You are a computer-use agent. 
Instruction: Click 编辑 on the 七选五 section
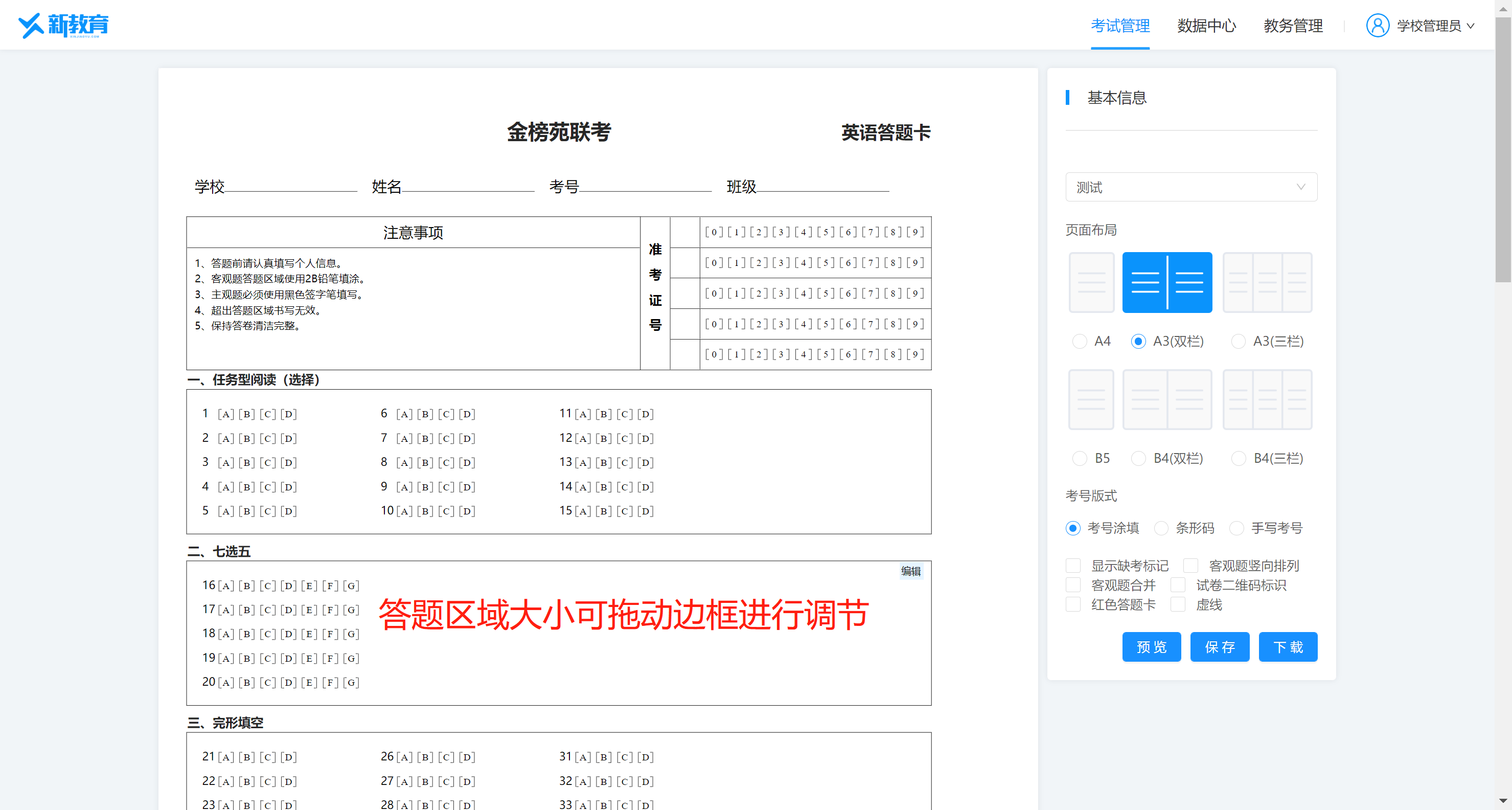click(910, 571)
